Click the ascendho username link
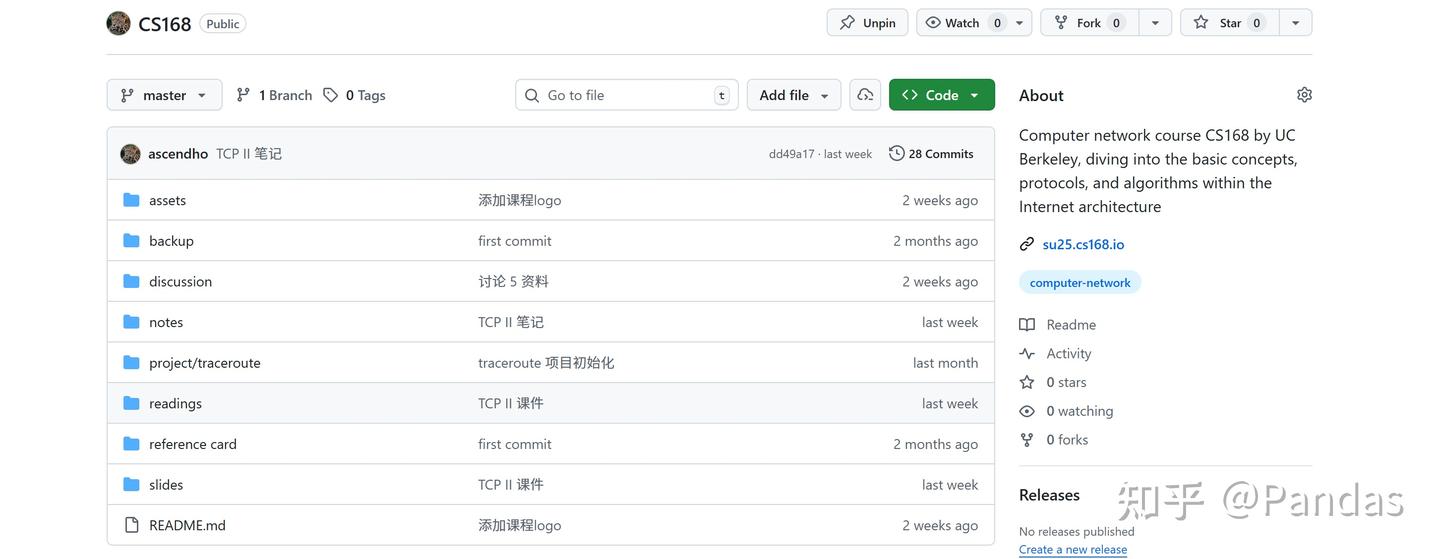The width and height of the screenshot is (1440, 559). coord(178,154)
